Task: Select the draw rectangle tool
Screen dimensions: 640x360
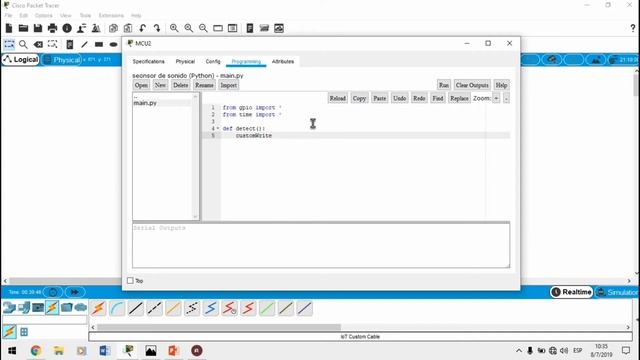Action: pyautogui.click(x=99, y=44)
